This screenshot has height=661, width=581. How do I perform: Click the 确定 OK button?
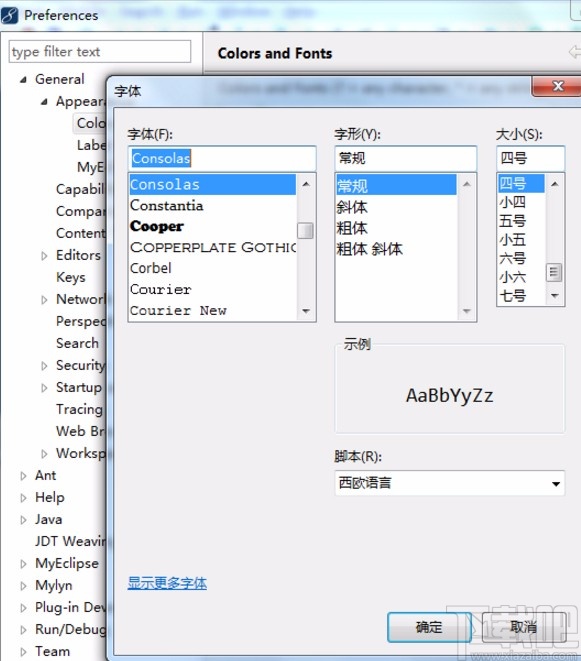pyautogui.click(x=429, y=627)
